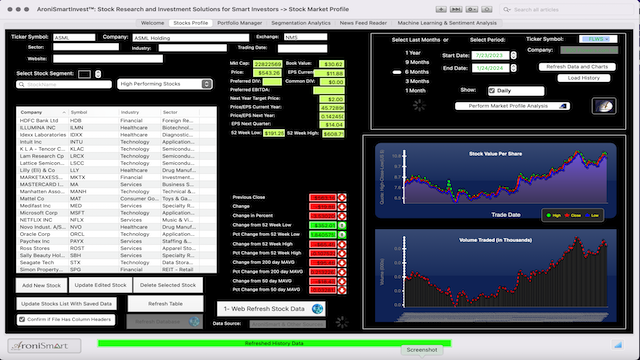
Task: Click the Previous Close down-arrow indicator icon
Action: (x=342, y=198)
